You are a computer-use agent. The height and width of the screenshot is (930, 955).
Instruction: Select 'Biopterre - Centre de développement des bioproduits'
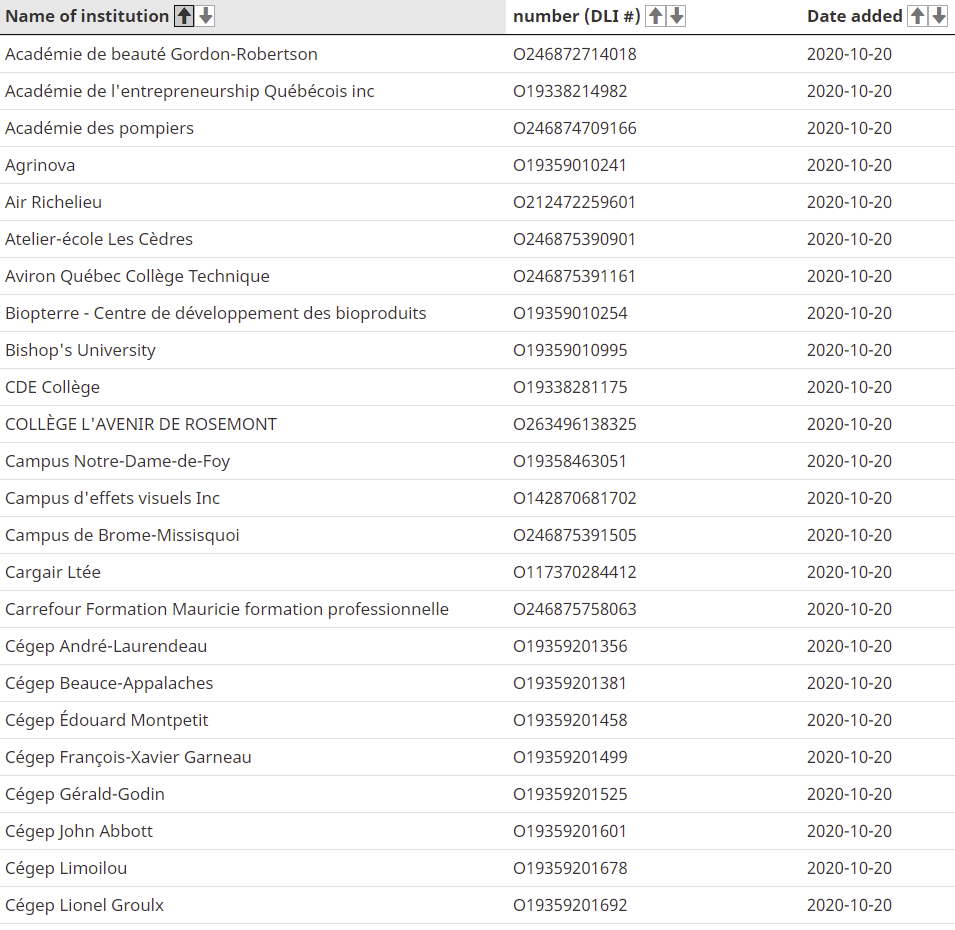coord(216,314)
